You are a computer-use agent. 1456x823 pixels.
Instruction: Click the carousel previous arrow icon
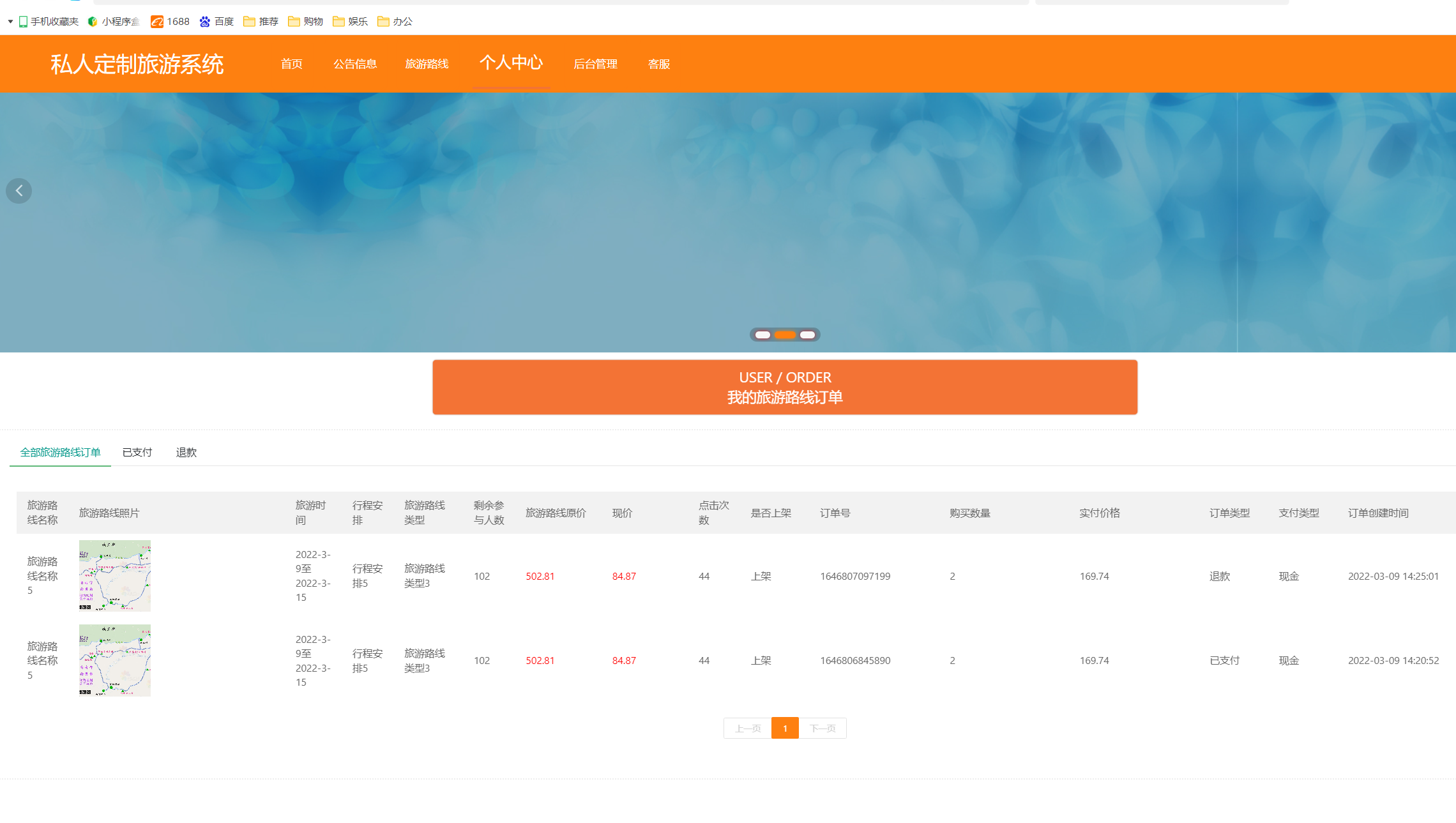[x=19, y=191]
